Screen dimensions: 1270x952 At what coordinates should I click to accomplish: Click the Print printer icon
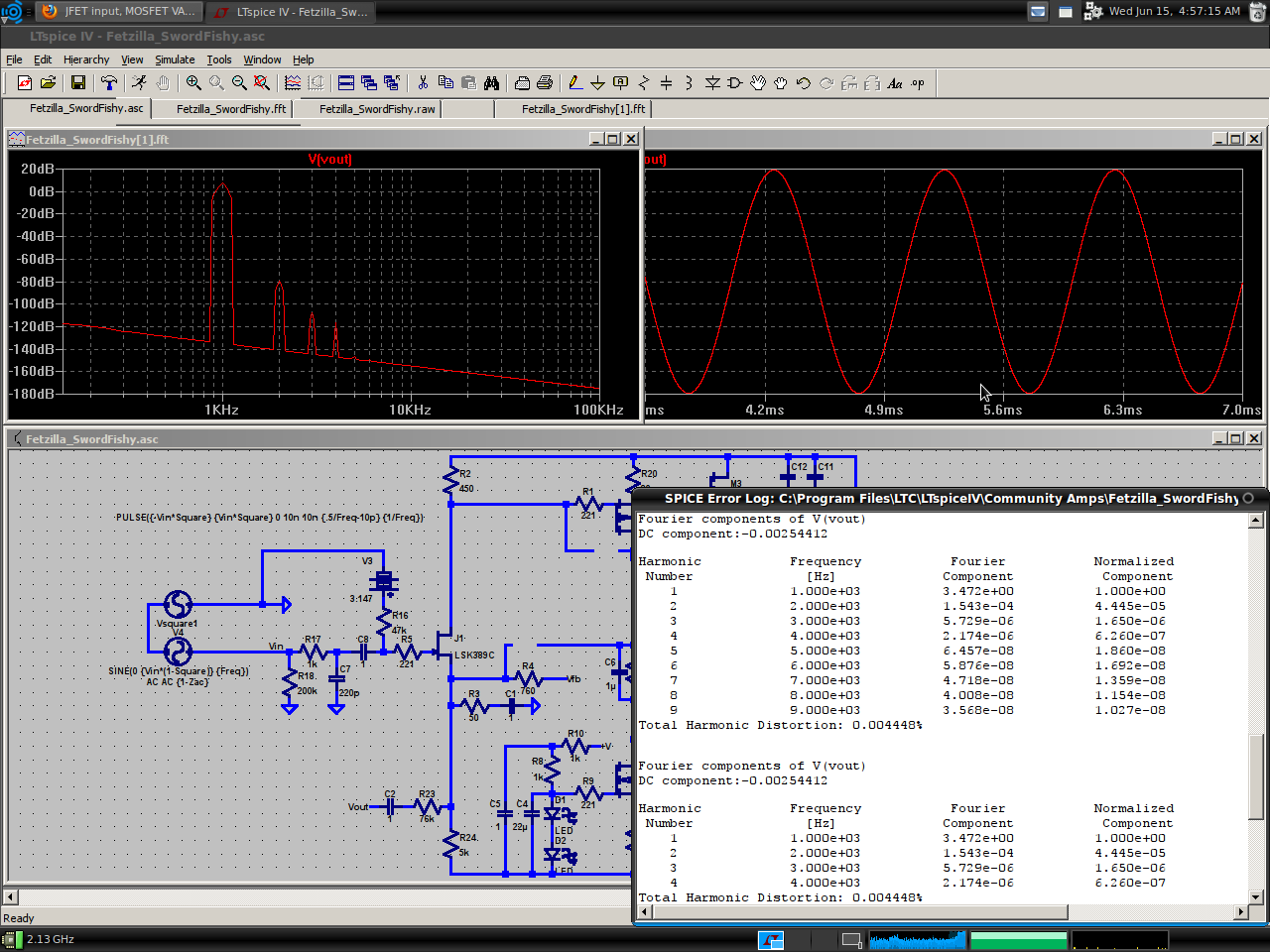point(545,83)
